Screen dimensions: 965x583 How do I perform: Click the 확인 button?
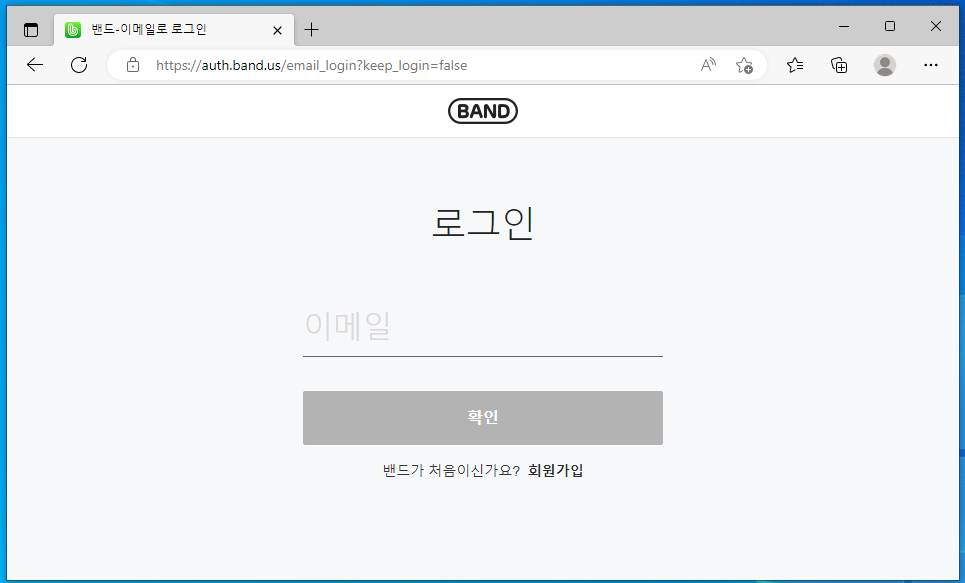[x=482, y=417]
